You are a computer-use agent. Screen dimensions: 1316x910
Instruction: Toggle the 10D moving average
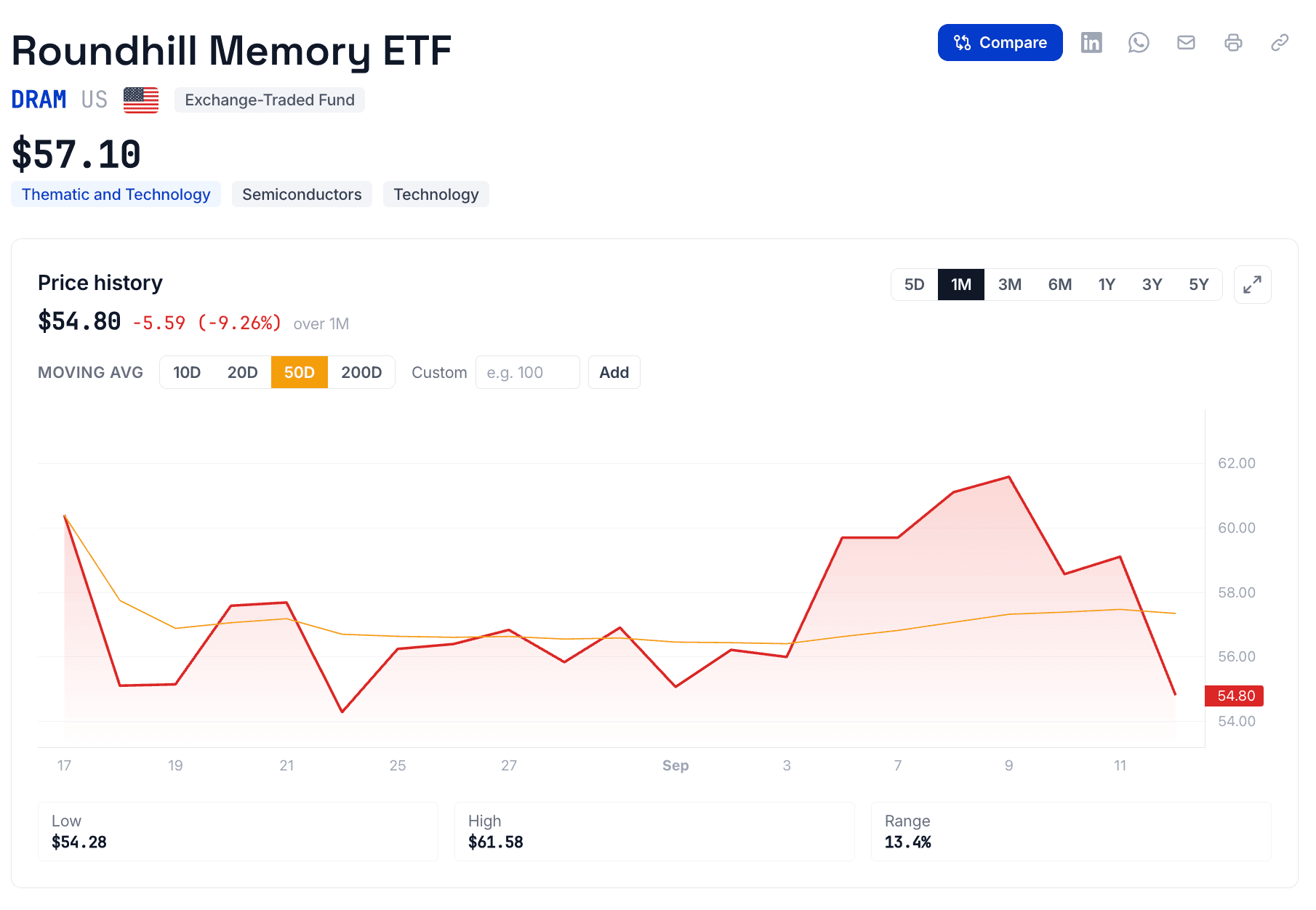coord(187,372)
